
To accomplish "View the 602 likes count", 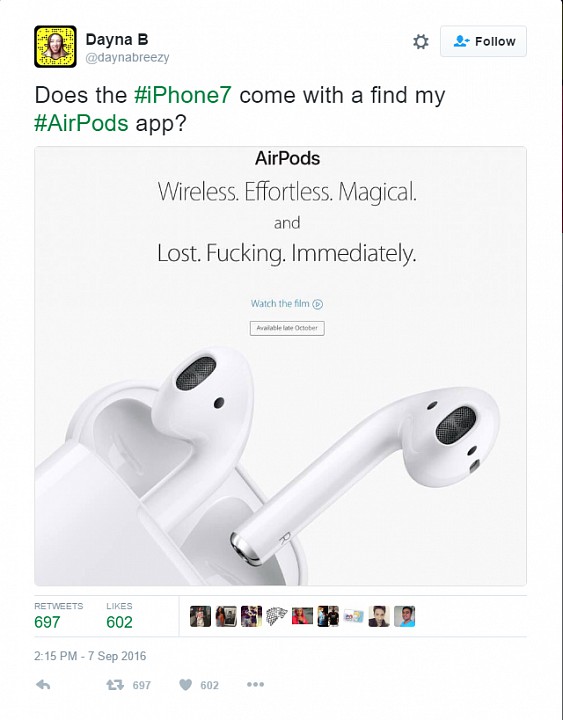I will 119,622.
